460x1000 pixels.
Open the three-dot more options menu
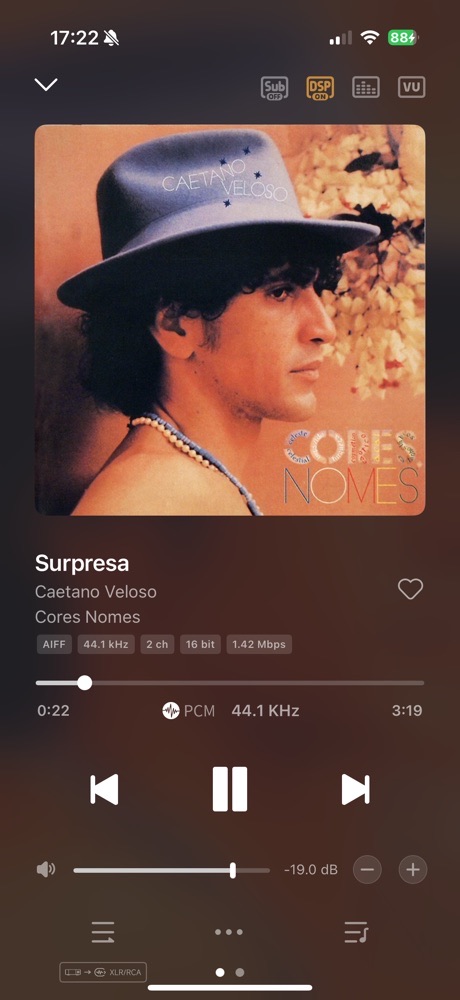[228, 932]
